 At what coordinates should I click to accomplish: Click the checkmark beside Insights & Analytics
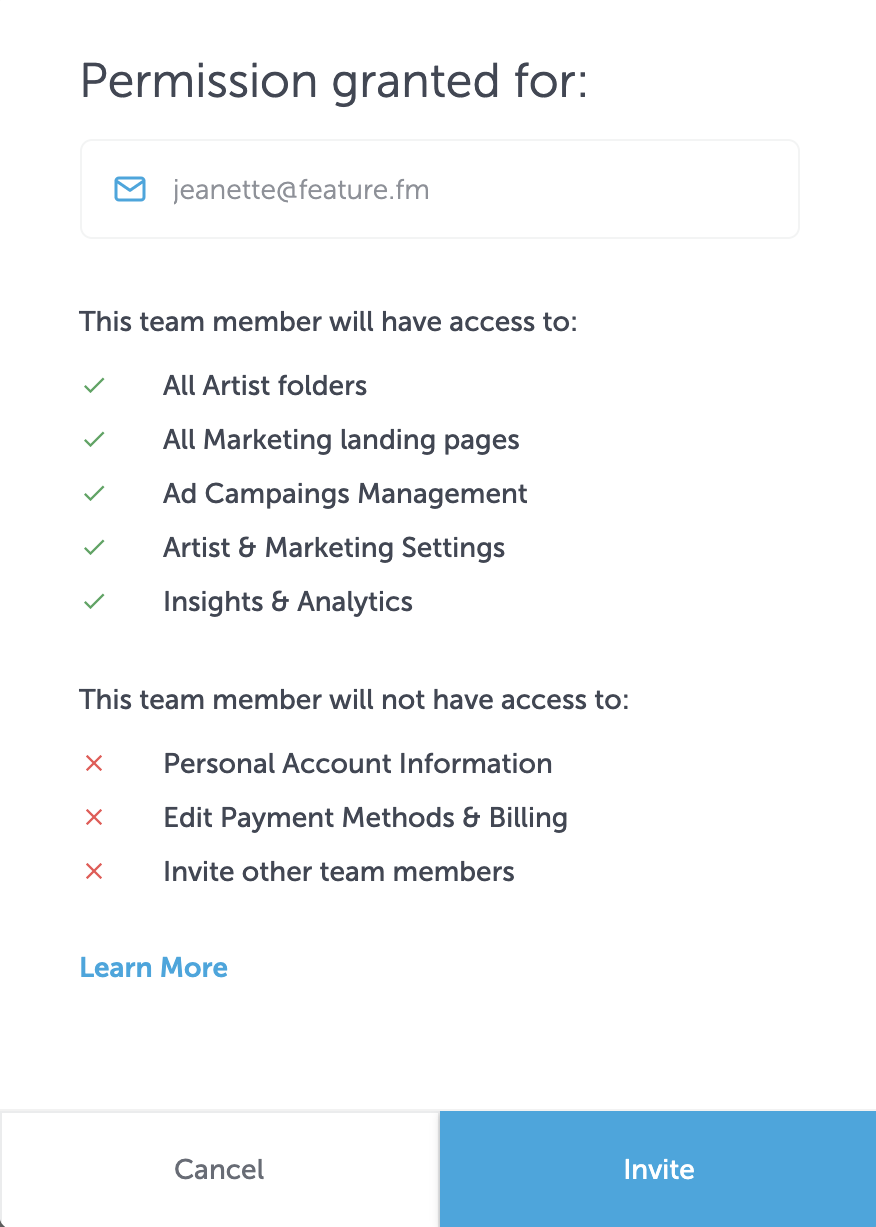point(94,602)
